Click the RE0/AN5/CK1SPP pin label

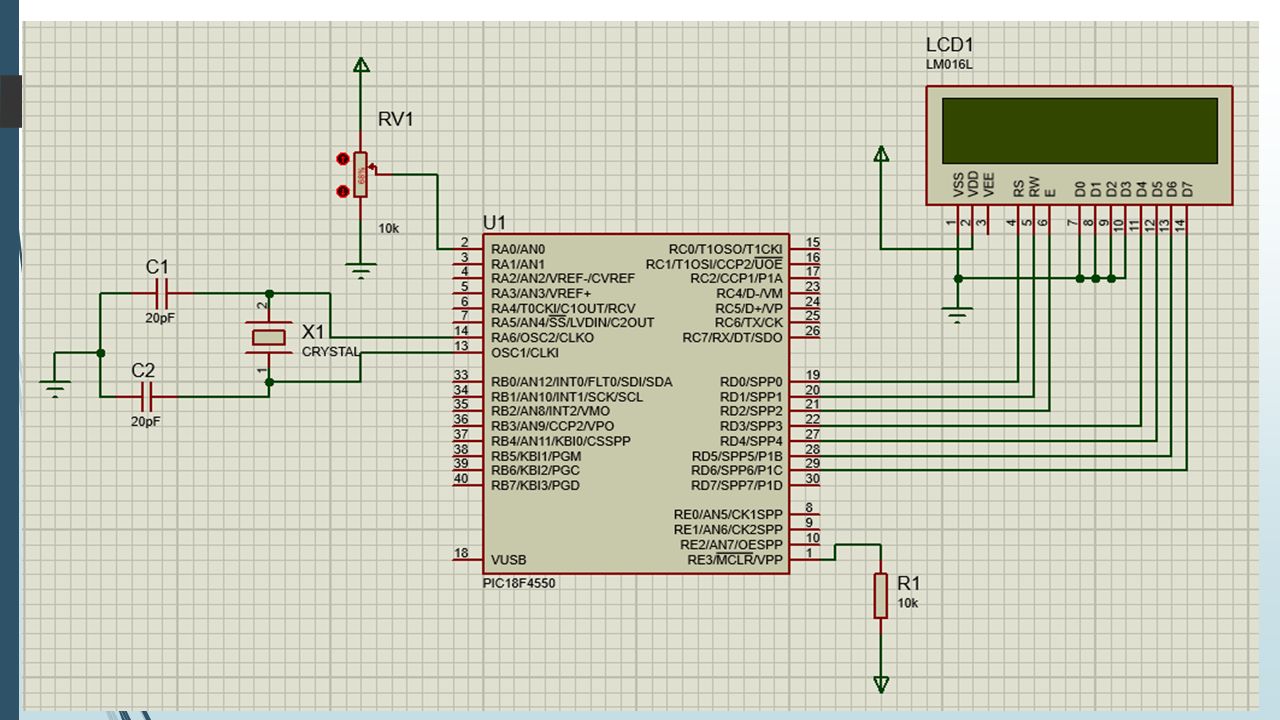pos(728,514)
